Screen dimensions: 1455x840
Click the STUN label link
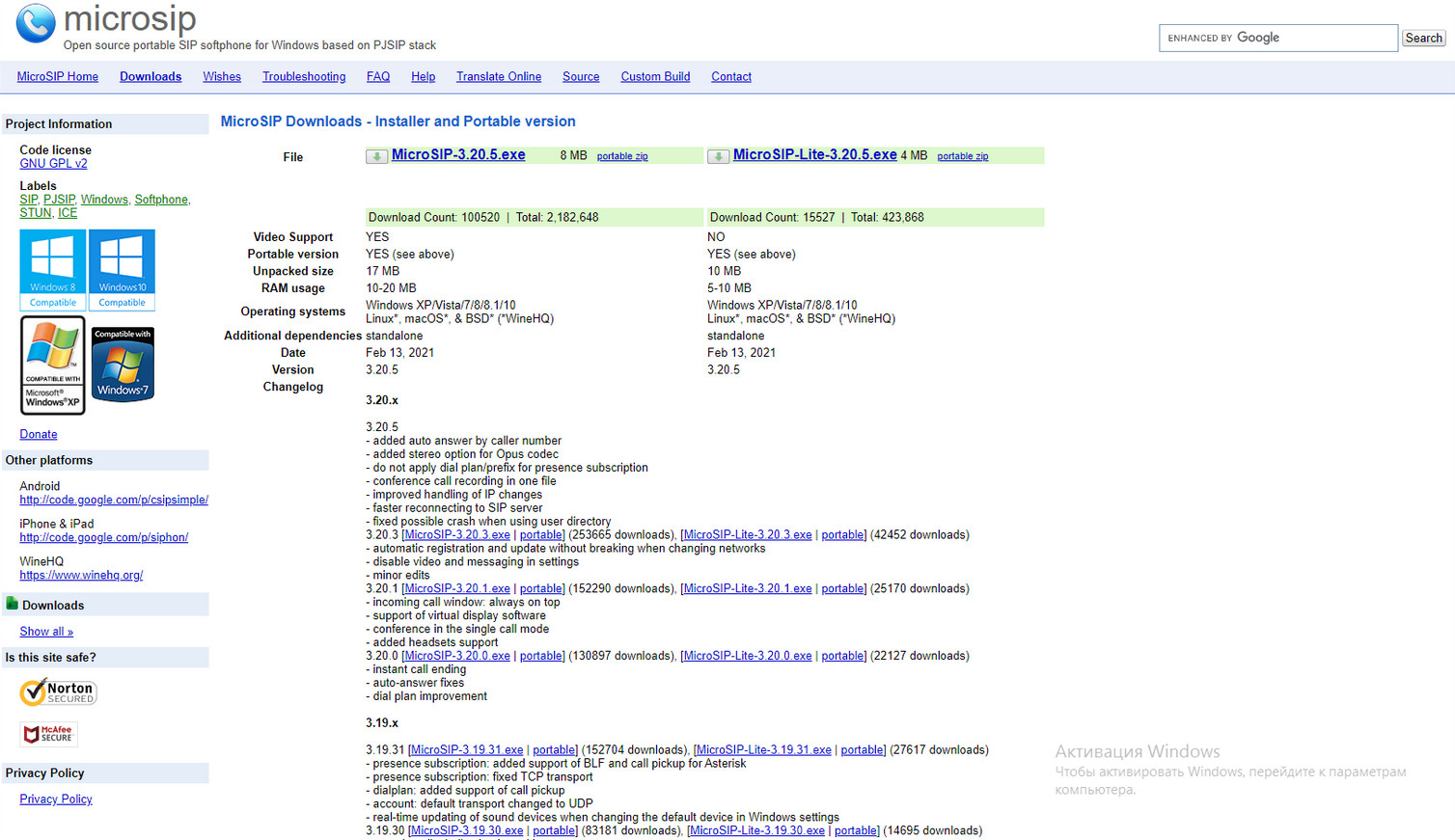pos(35,213)
